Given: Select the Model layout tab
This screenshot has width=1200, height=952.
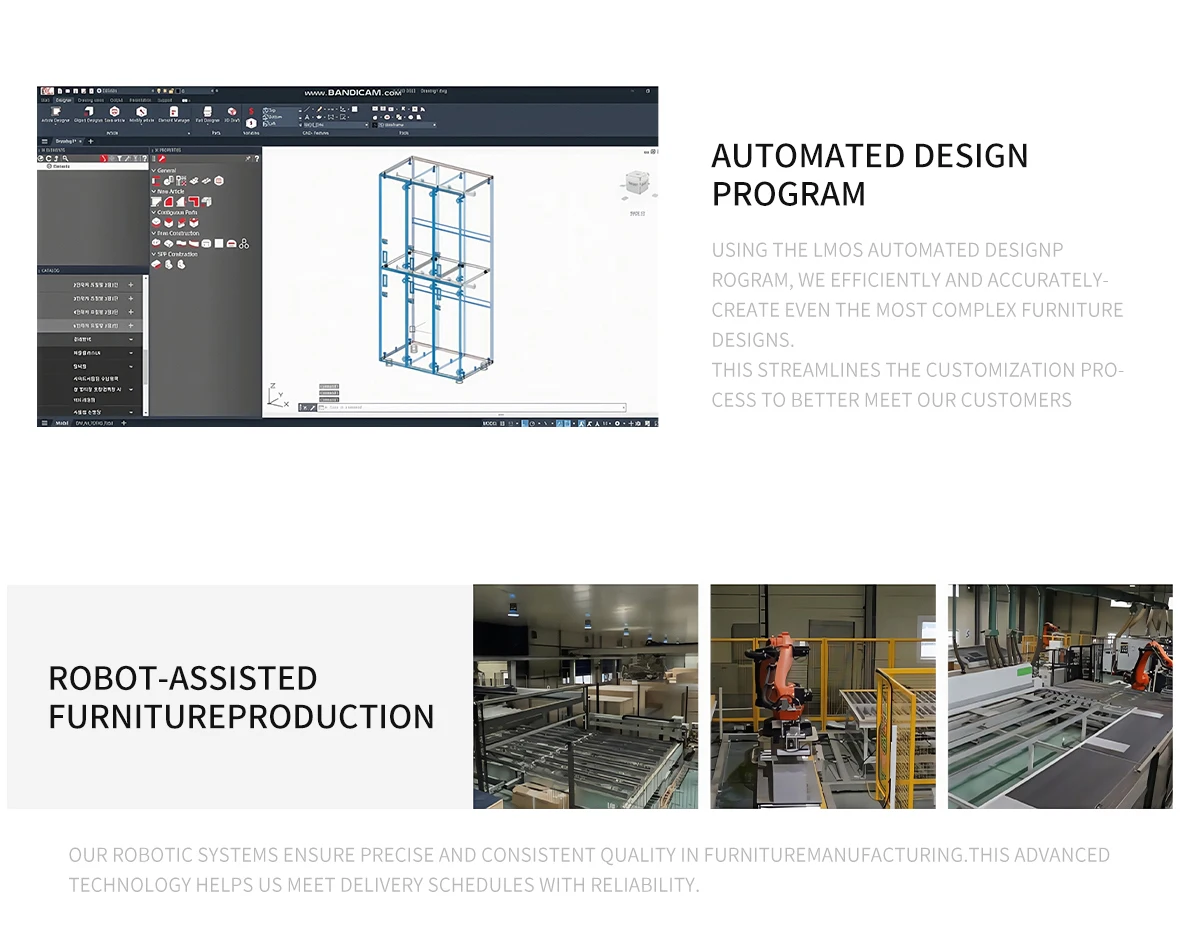Looking at the screenshot, I should (x=62, y=423).
